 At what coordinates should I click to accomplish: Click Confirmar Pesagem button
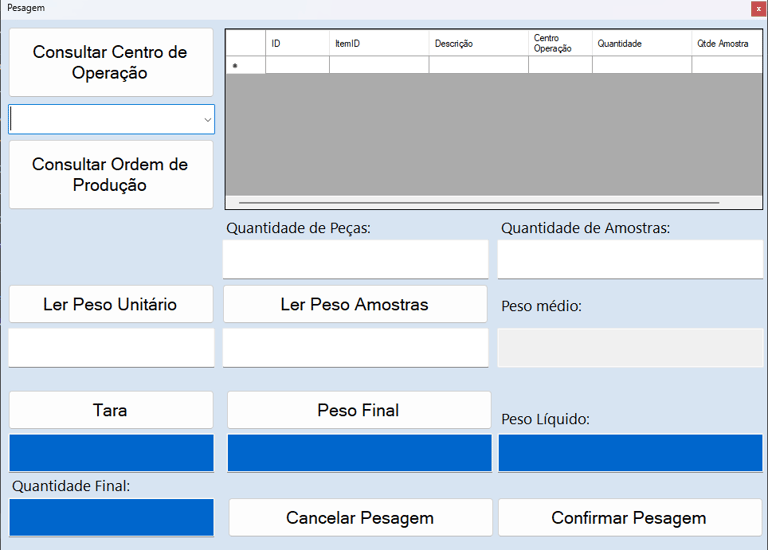click(x=630, y=518)
